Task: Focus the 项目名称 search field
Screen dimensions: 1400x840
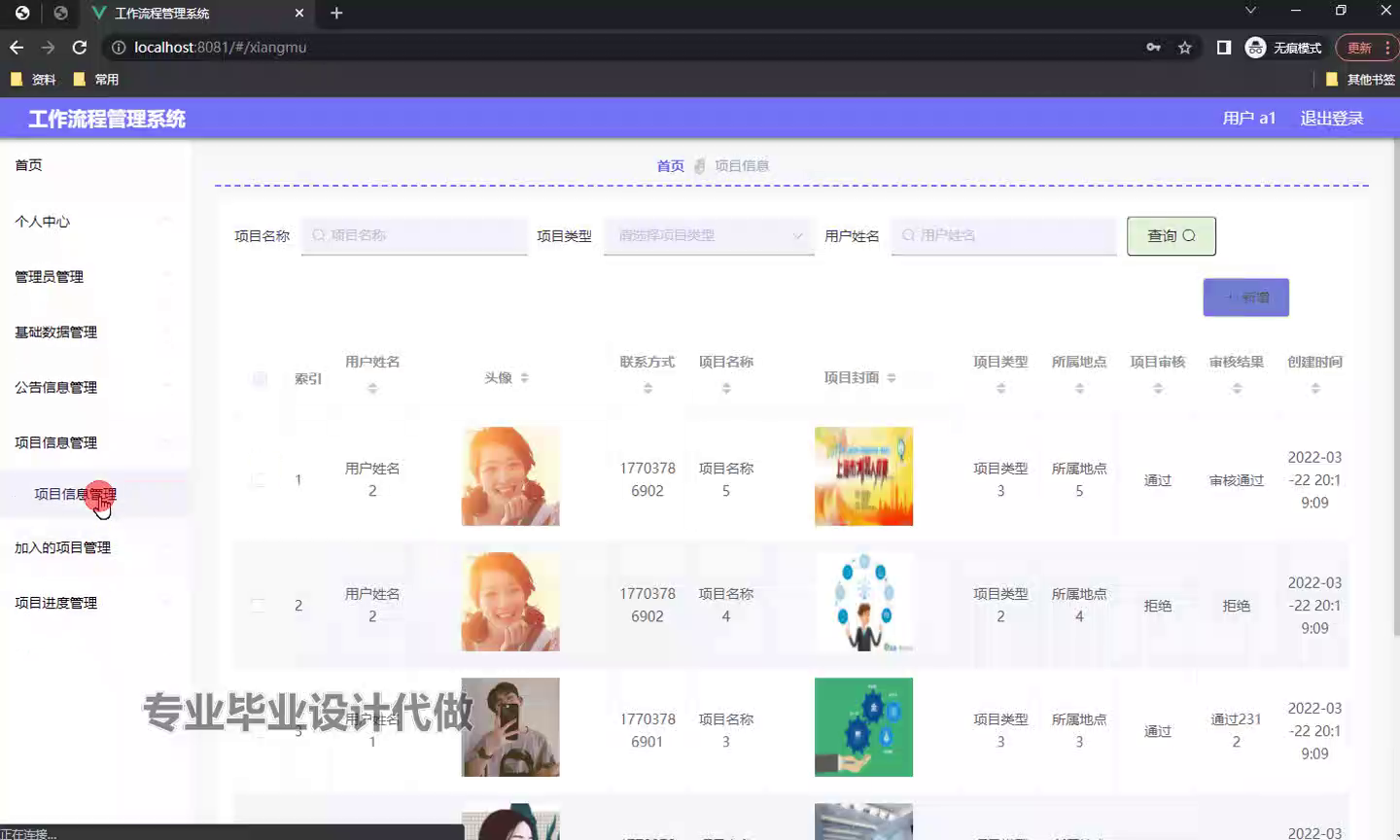Action: (x=414, y=235)
